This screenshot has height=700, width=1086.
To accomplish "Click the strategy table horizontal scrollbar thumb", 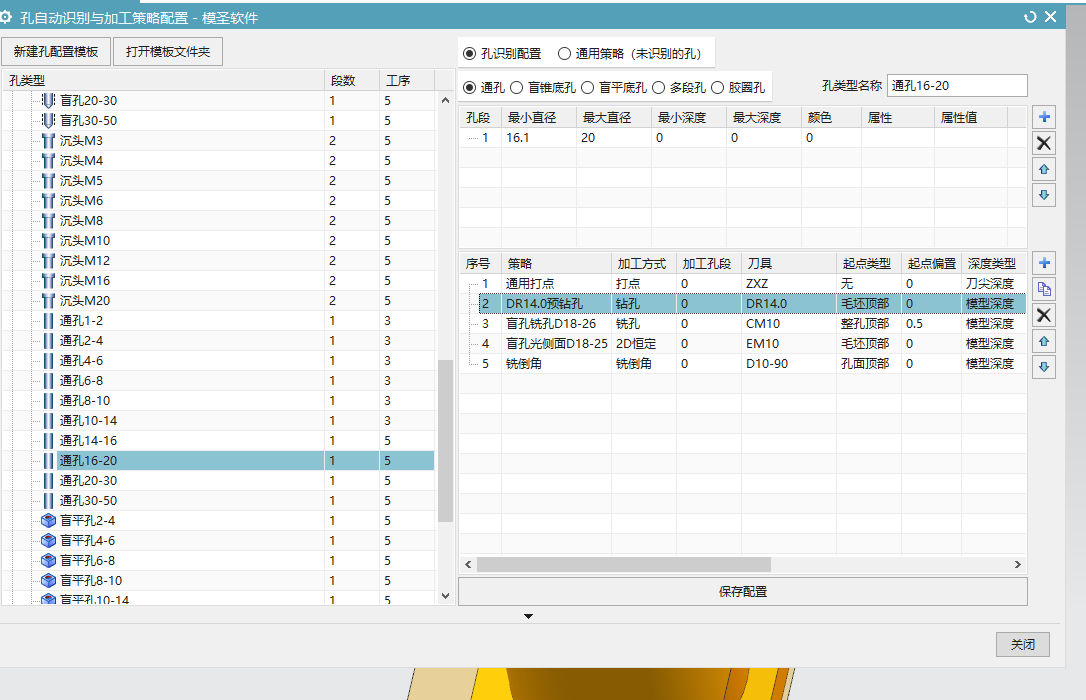I will coord(623,564).
